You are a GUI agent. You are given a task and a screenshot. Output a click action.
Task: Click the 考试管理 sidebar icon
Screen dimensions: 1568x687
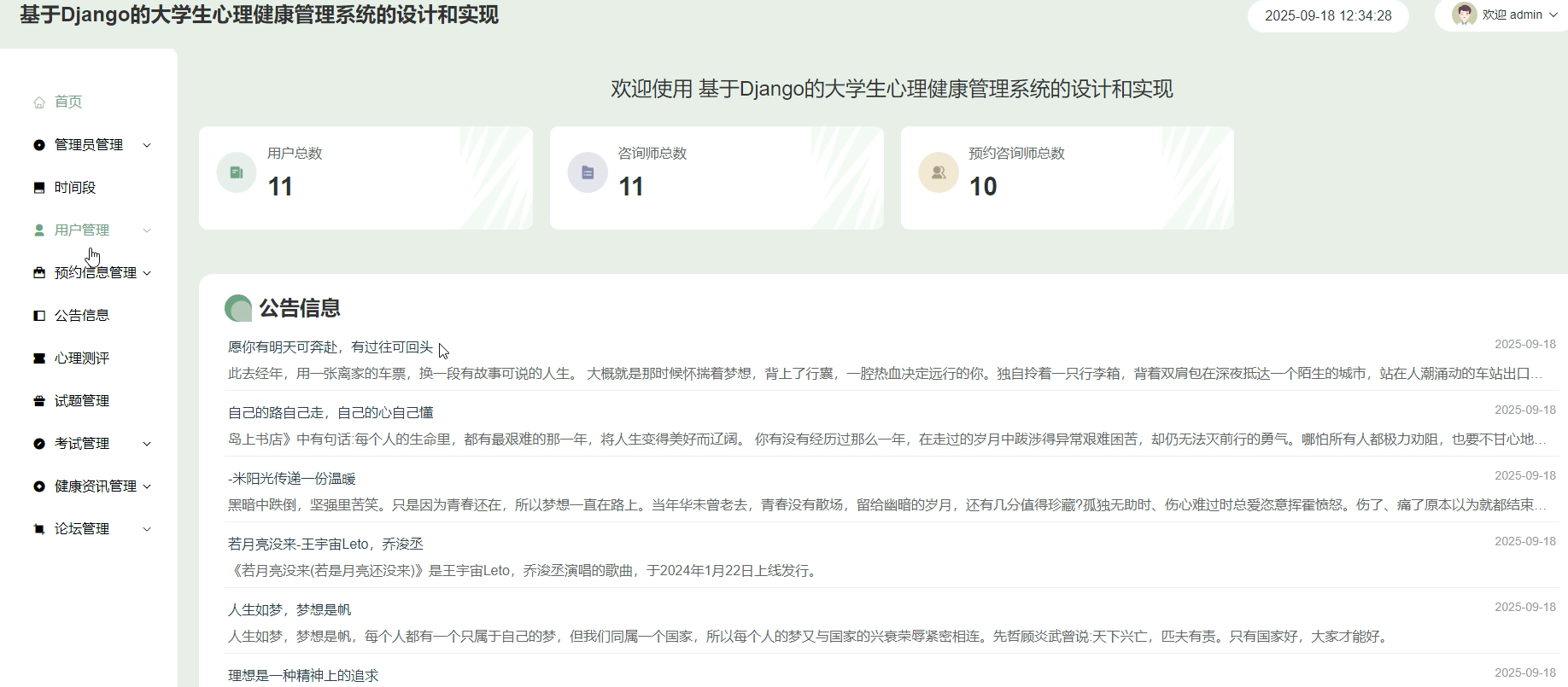(x=39, y=444)
